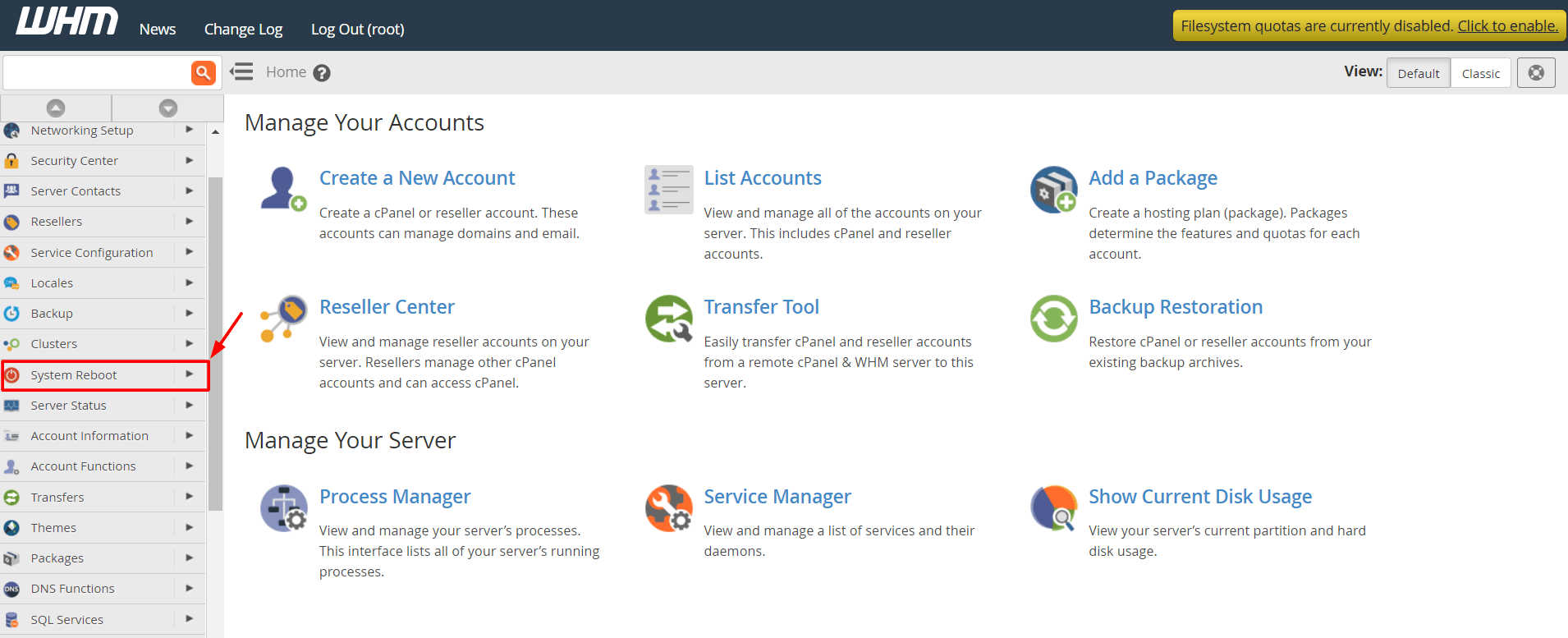Open the Add a Package link
Screen dimensions: 1568x638
(1153, 178)
